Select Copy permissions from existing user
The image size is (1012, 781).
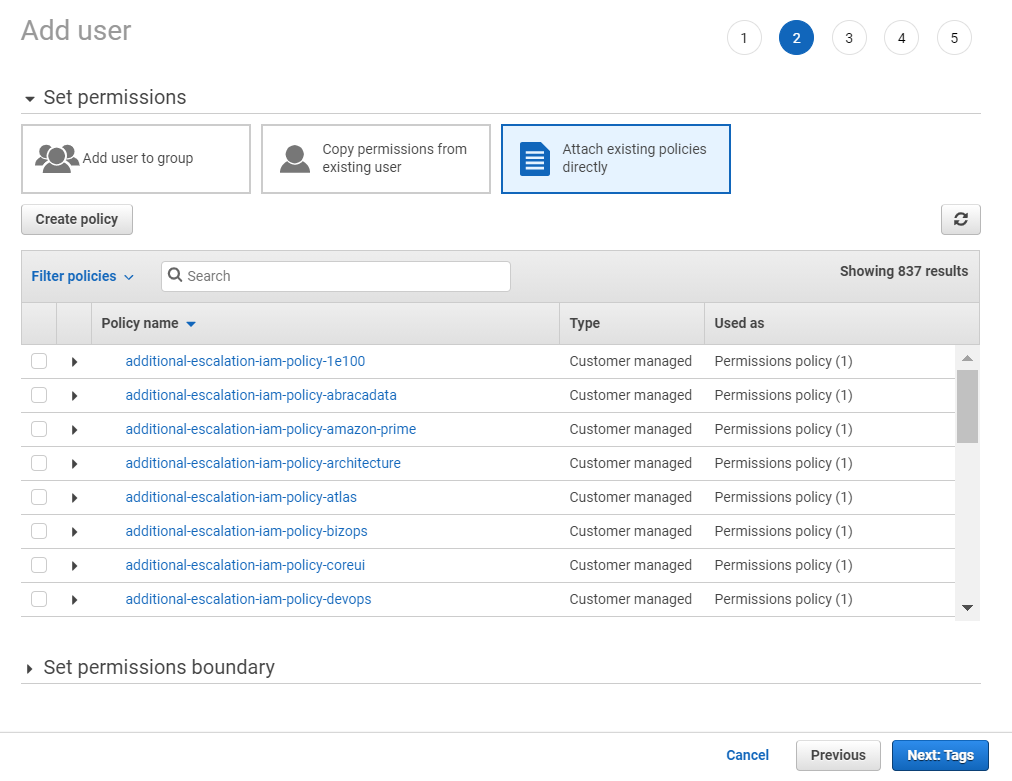click(375, 158)
